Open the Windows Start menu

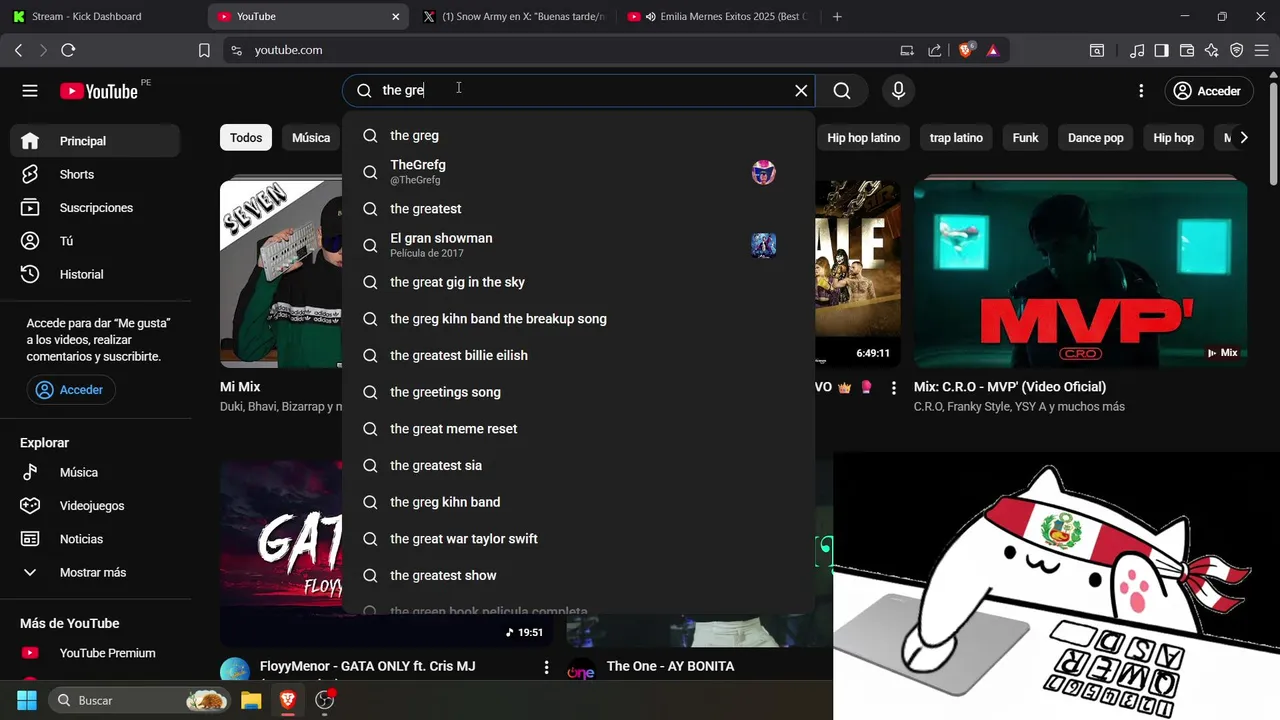tap(27, 700)
